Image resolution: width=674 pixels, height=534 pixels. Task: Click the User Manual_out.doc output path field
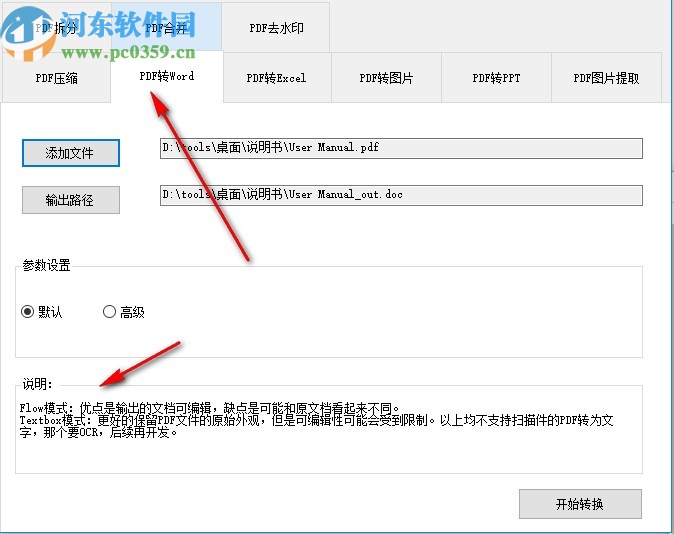pos(401,195)
